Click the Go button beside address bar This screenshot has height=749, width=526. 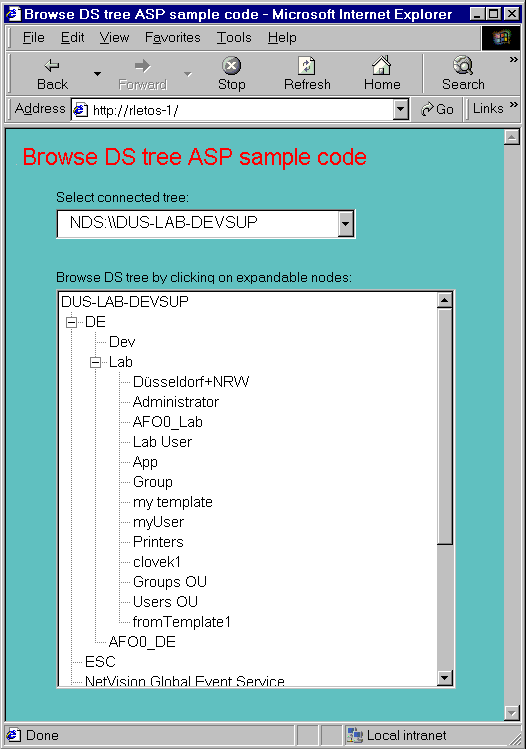(437, 109)
